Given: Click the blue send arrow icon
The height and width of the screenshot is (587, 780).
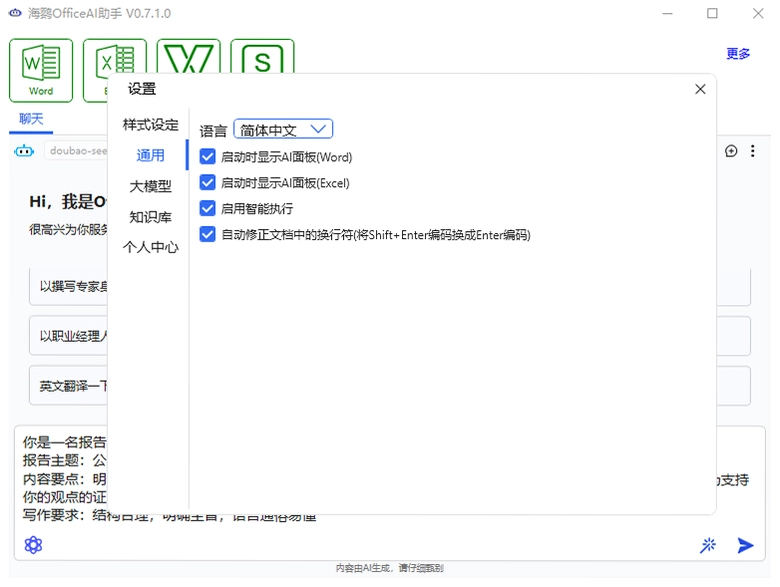Looking at the screenshot, I should pyautogui.click(x=745, y=545).
